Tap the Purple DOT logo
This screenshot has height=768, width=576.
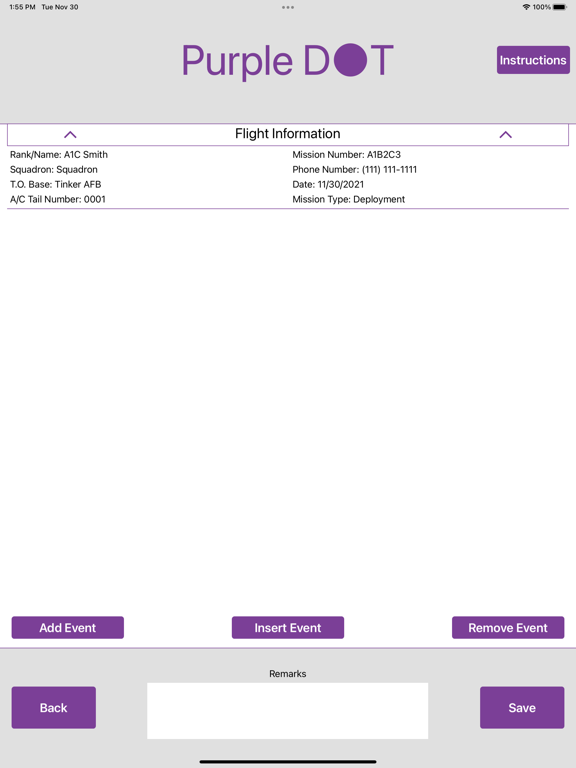click(288, 61)
